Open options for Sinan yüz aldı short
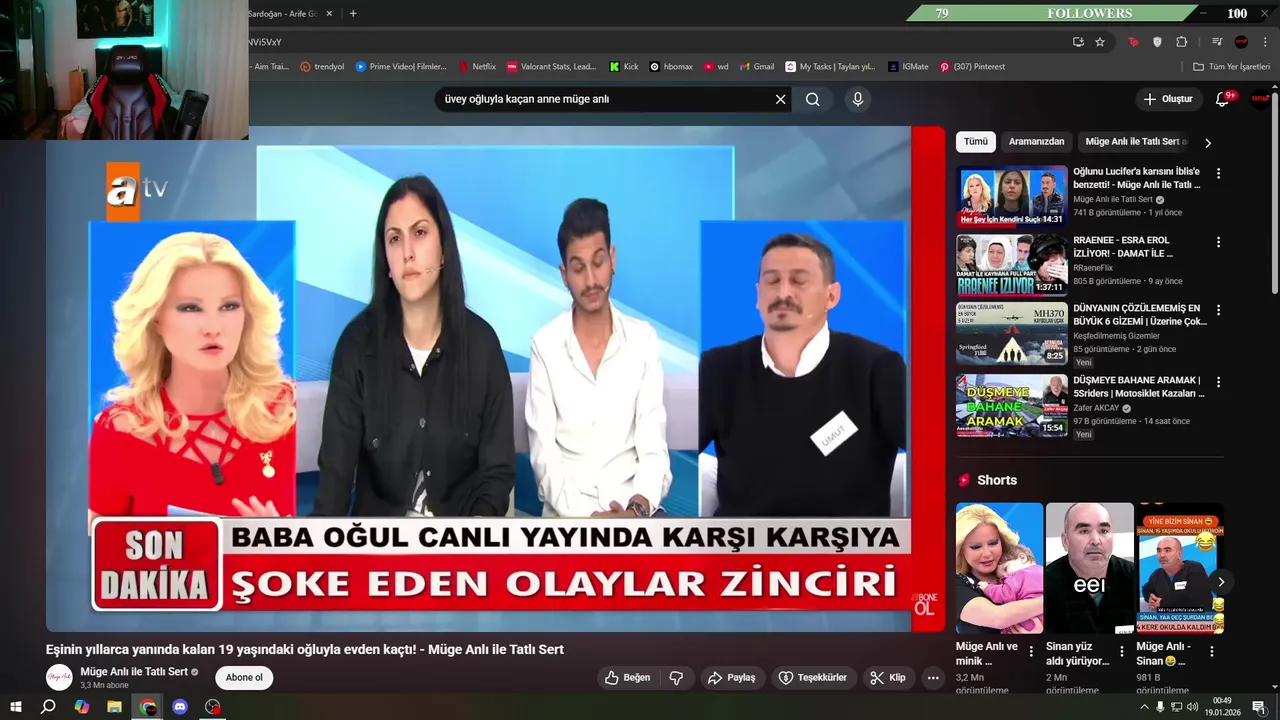 pos(1121,651)
